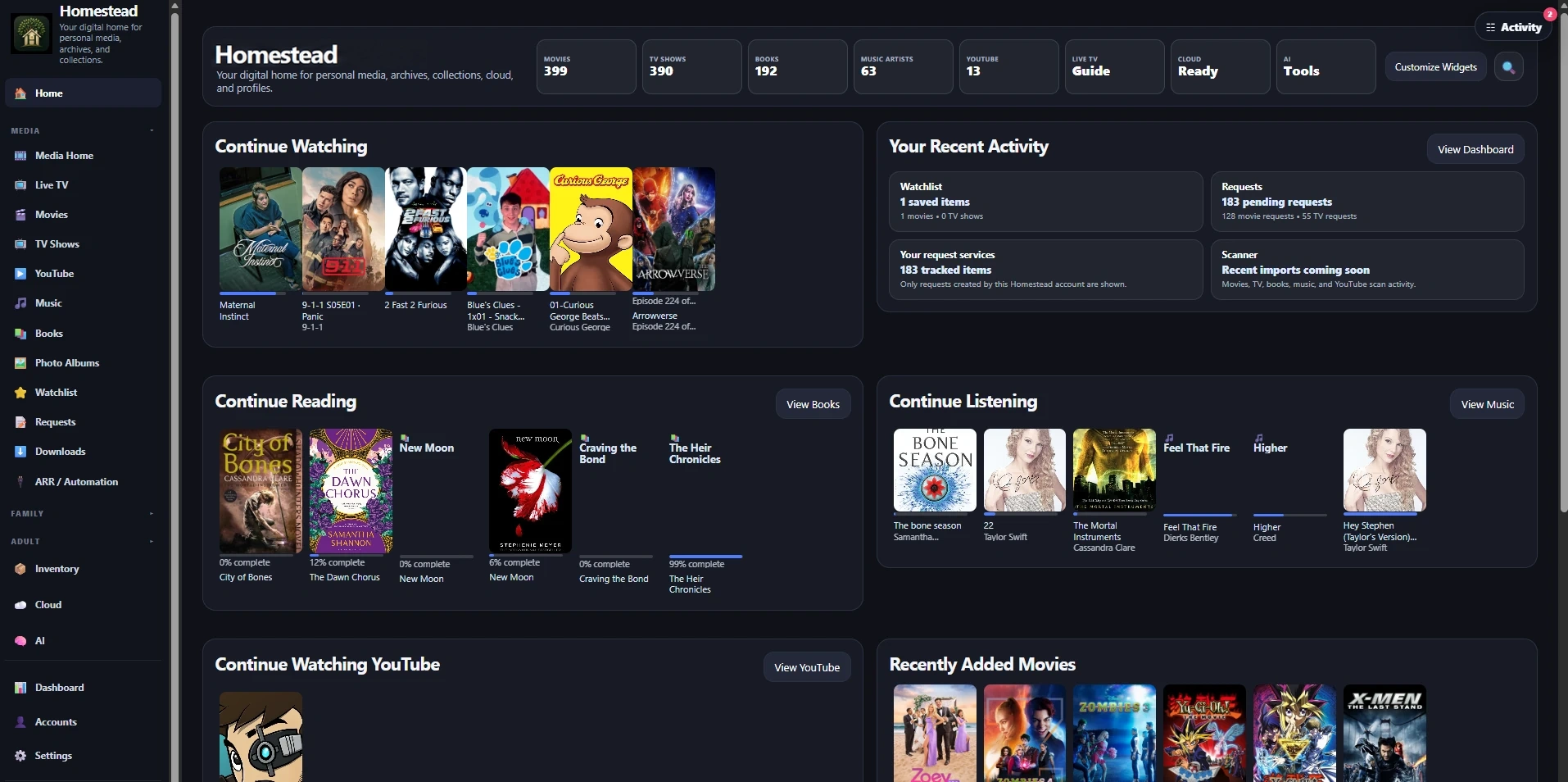Open the City of Bones book cover
Viewport: 1568px width, 782px height.
click(x=261, y=490)
